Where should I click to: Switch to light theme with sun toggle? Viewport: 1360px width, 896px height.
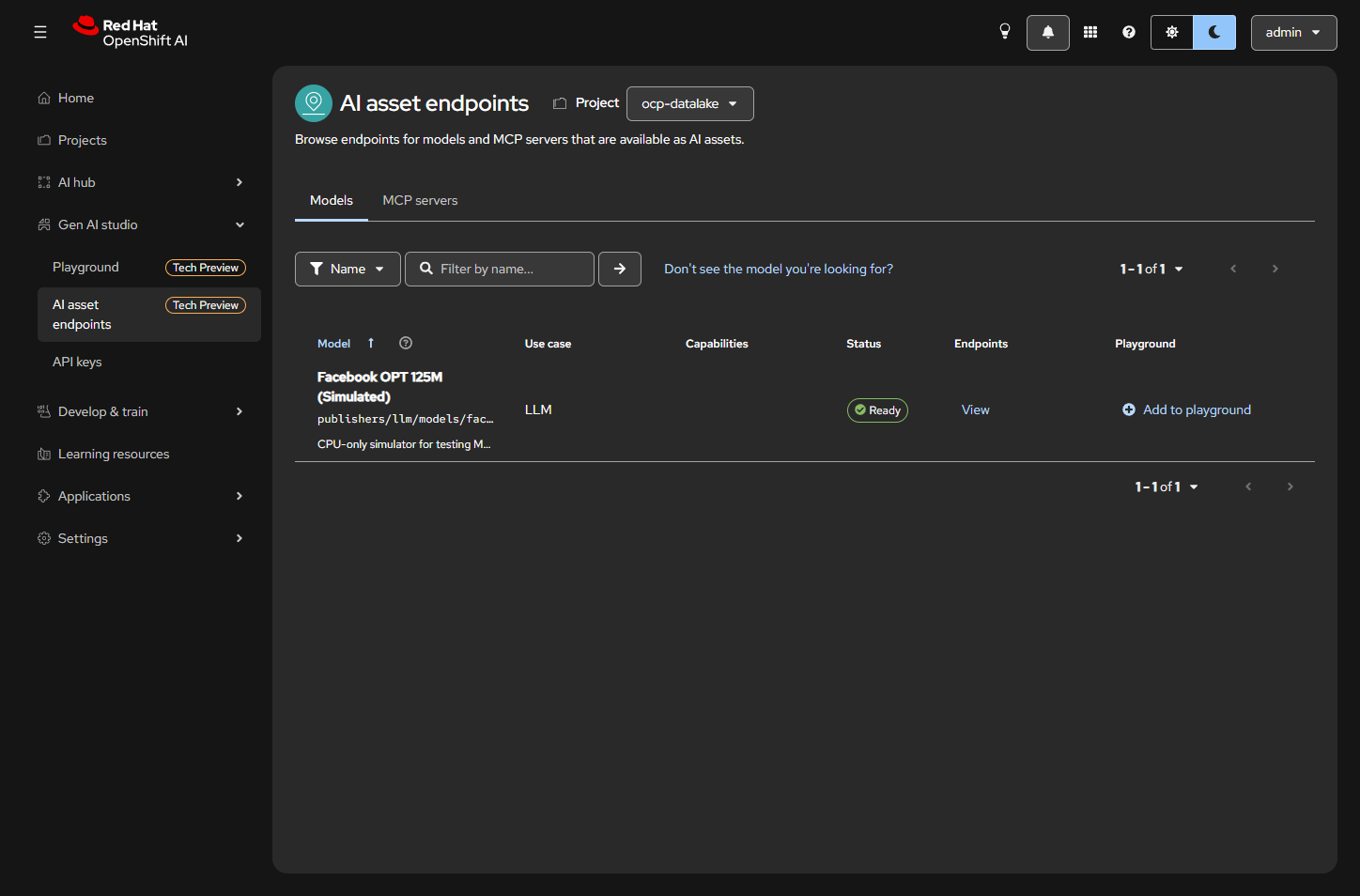[x=1172, y=32]
